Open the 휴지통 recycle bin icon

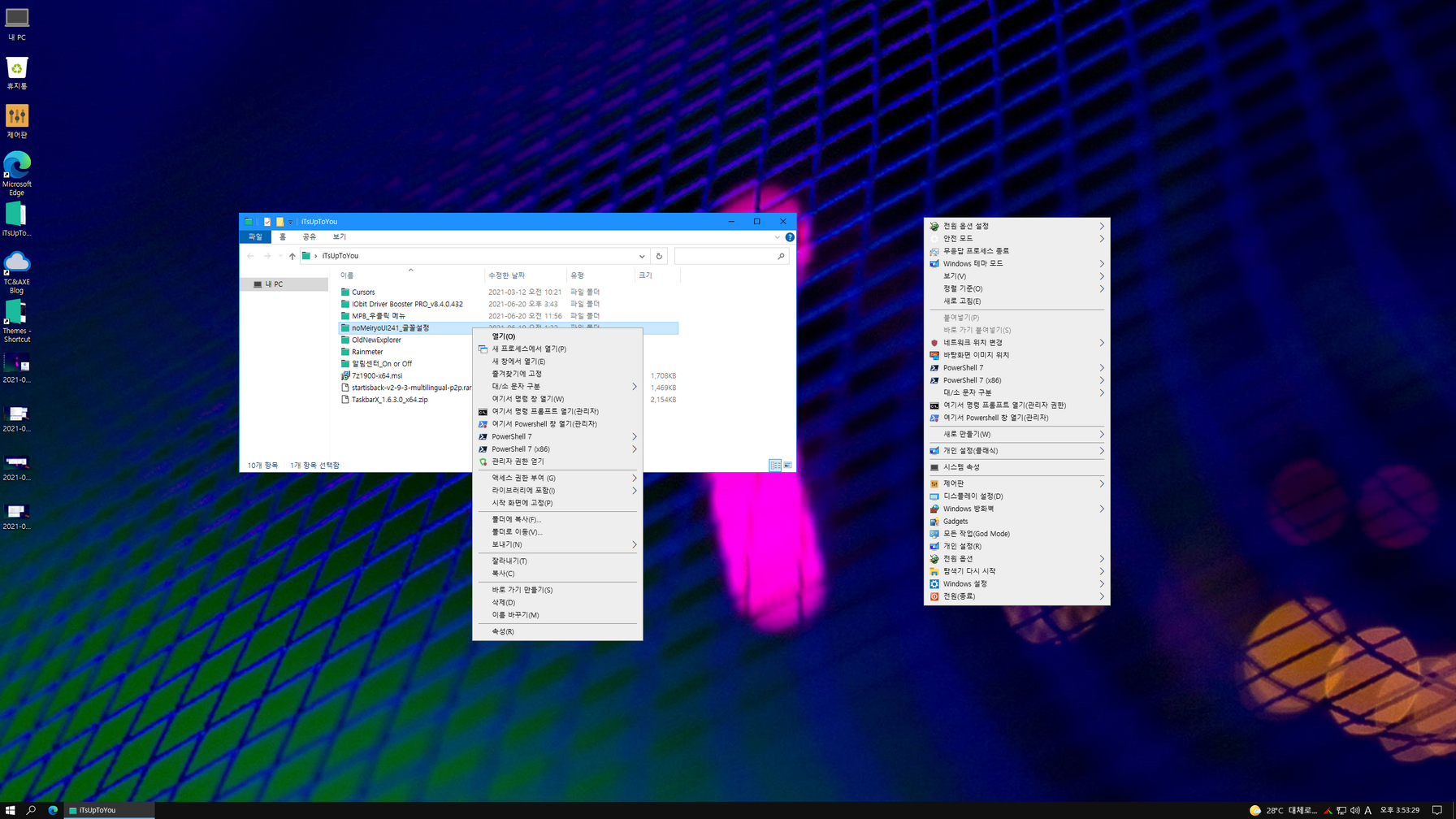[x=16, y=73]
